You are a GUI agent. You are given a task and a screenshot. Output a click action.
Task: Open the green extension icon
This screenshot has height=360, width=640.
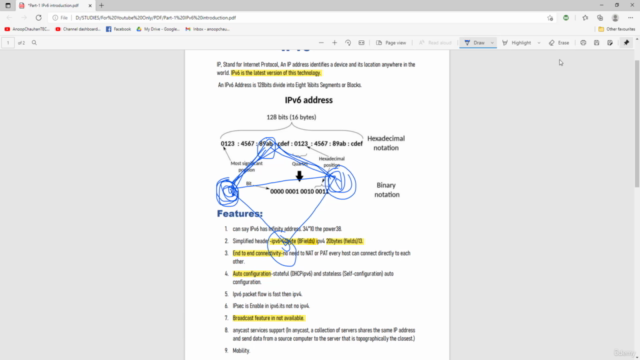566,18
